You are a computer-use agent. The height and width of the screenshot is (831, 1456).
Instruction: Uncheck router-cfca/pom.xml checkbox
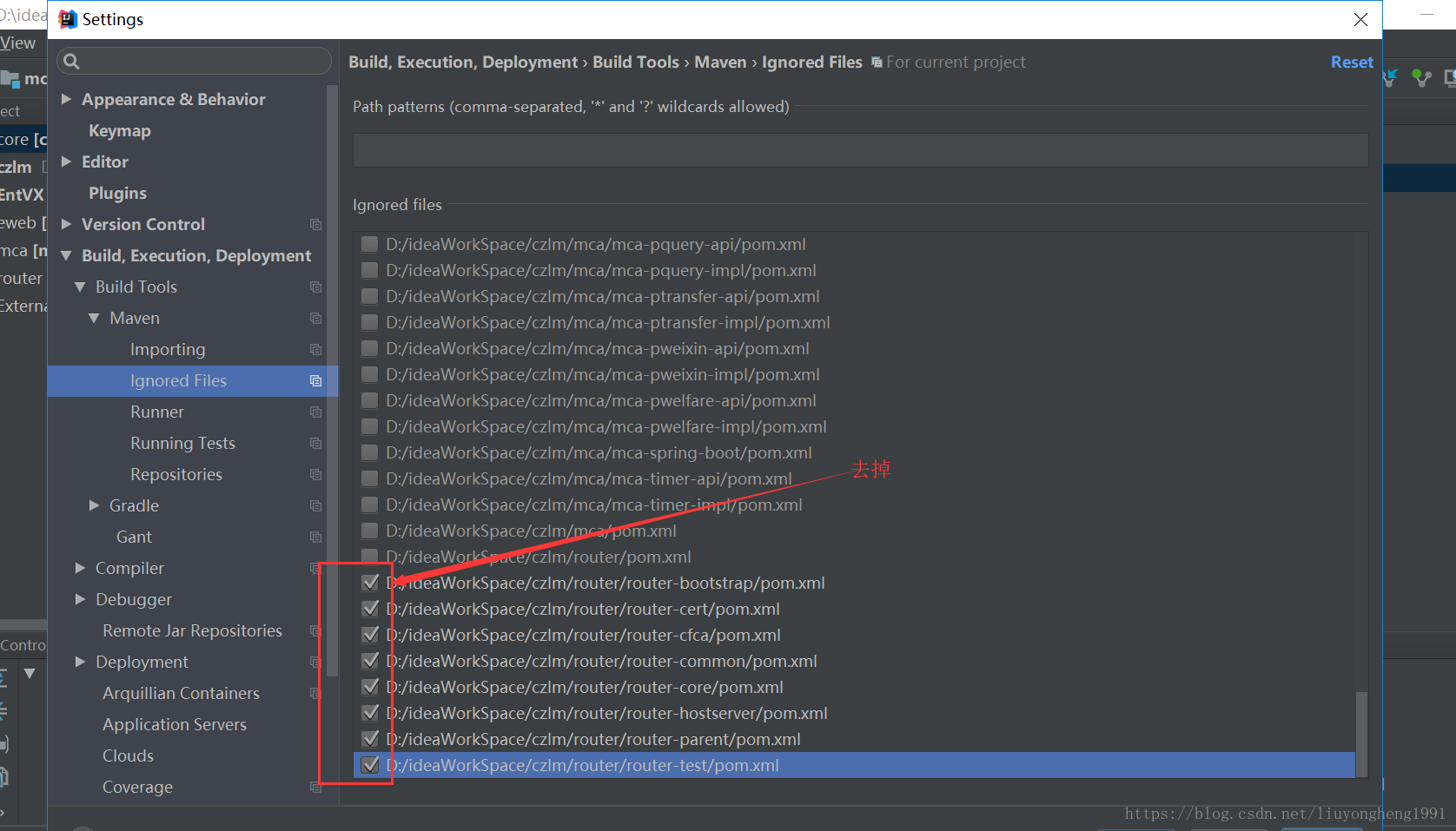[x=370, y=635]
